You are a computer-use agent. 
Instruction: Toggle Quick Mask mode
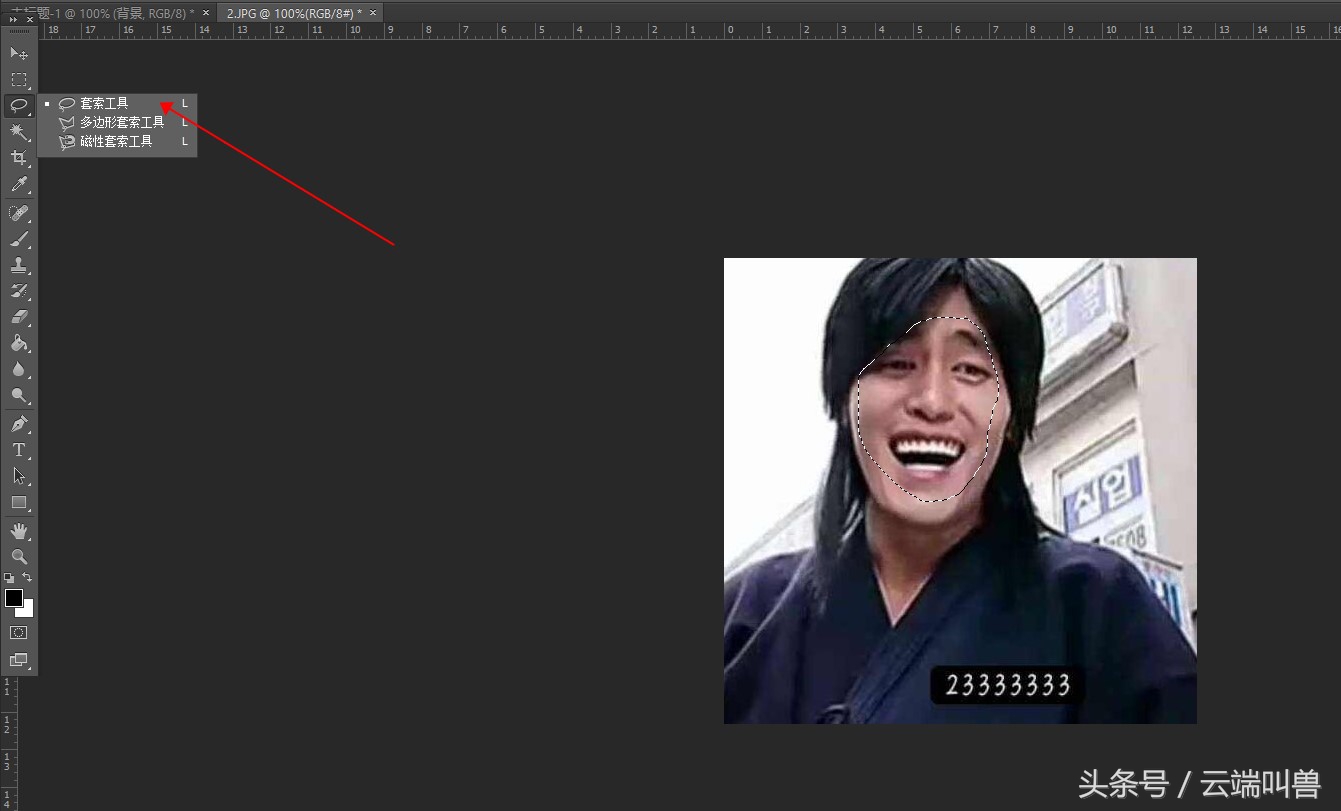pos(18,633)
